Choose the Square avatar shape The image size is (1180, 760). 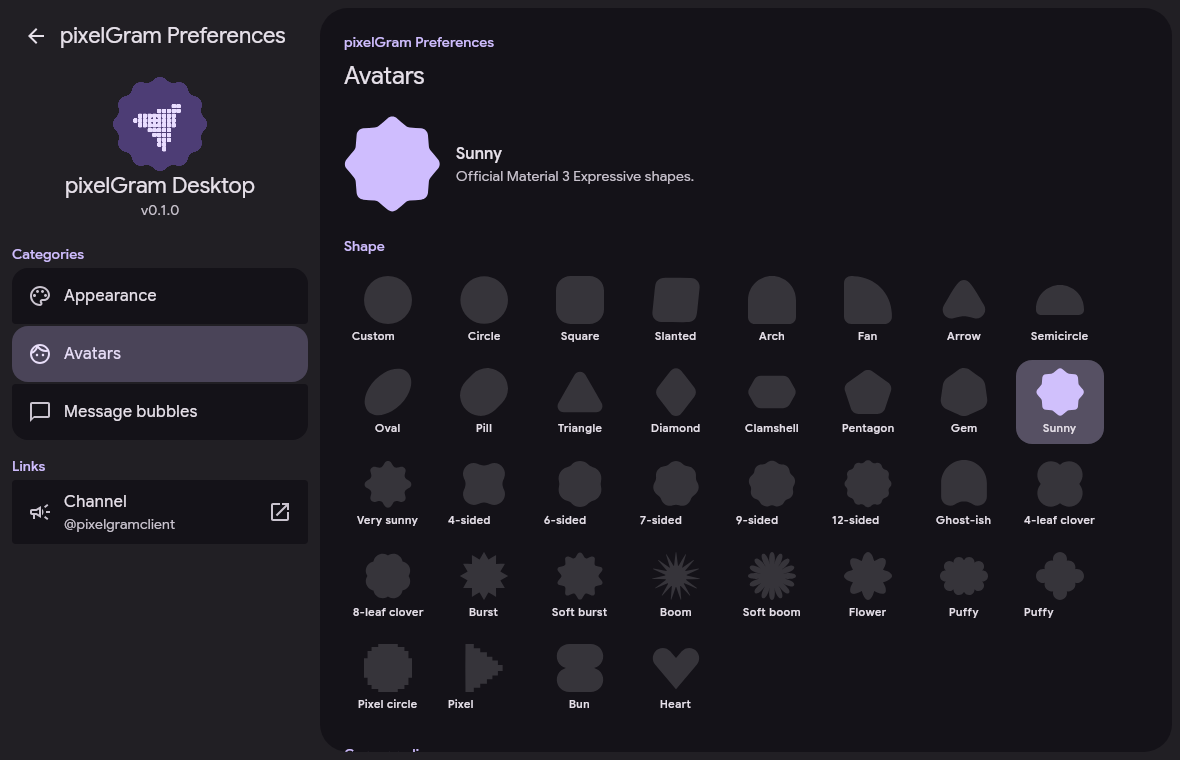tap(579, 310)
